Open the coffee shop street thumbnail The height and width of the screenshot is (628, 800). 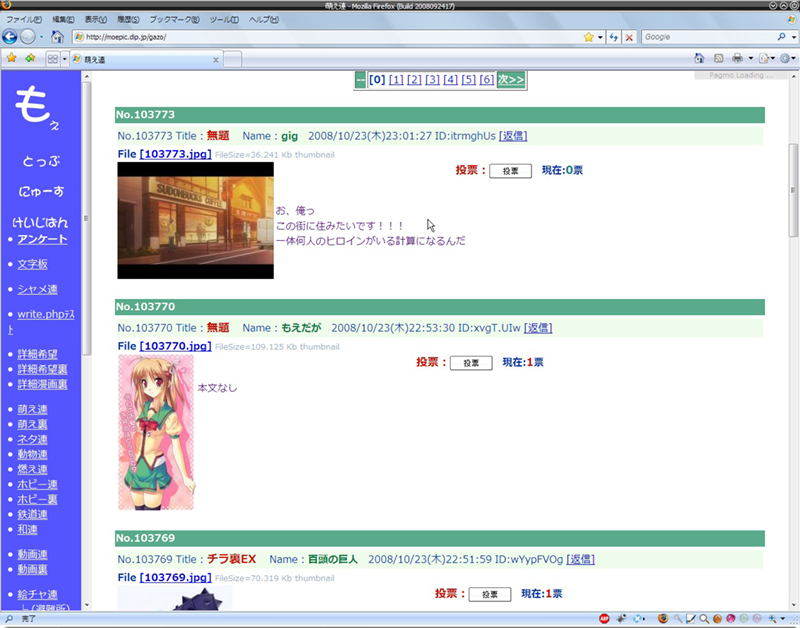pos(195,220)
